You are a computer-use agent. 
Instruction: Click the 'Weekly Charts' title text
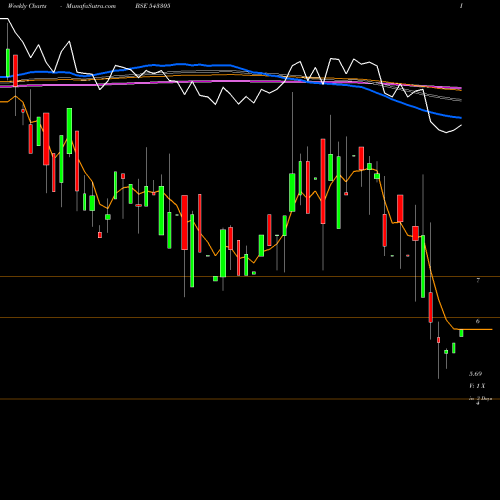point(27,6)
